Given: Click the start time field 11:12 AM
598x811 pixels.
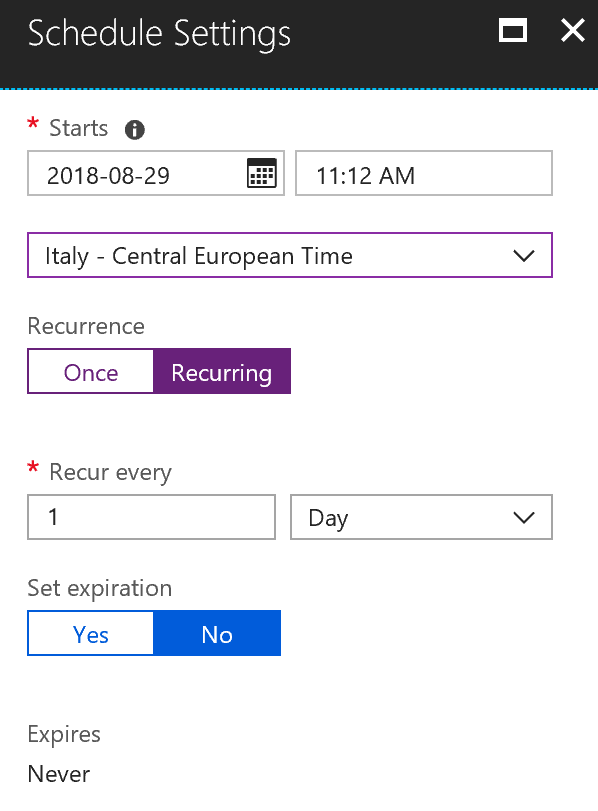Looking at the screenshot, I should 424,173.
